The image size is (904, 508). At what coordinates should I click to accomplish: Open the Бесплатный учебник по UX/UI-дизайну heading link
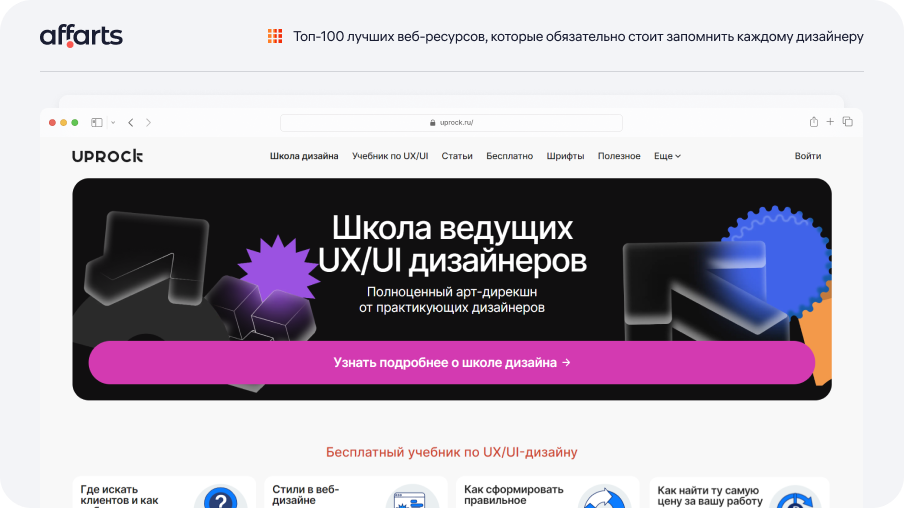click(x=451, y=452)
